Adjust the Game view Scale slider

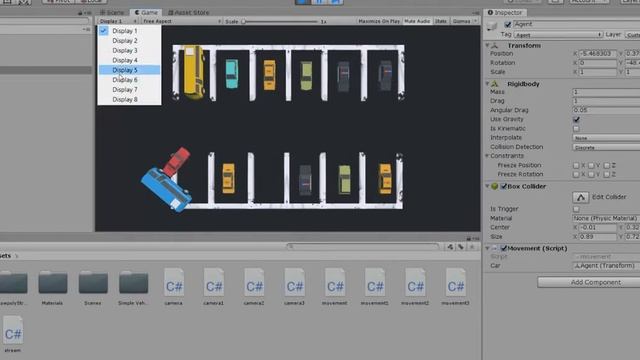point(280,21)
